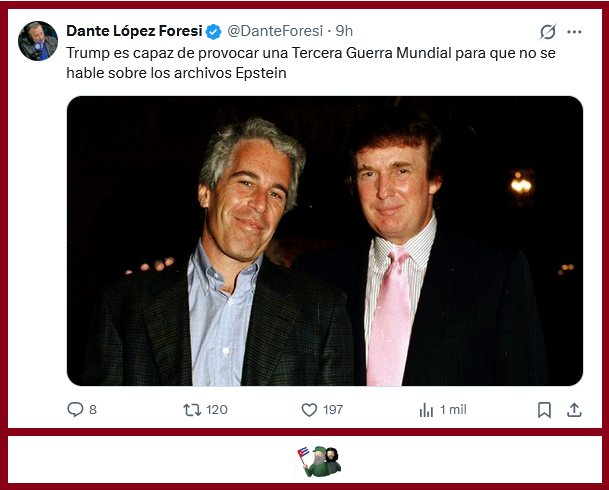Click the Grok icon on the tweet

547,31
